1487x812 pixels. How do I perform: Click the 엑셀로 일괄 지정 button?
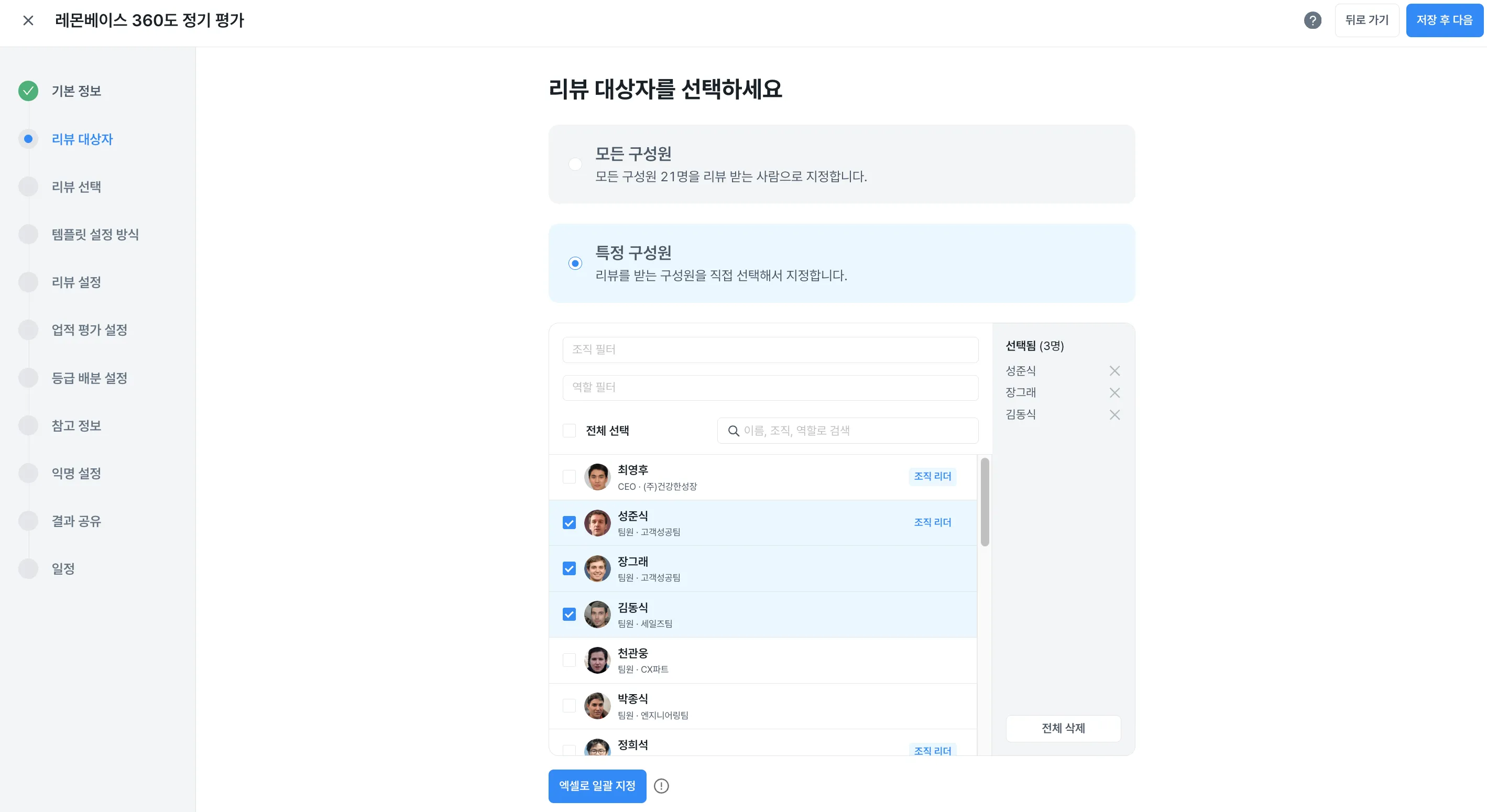pyautogui.click(x=597, y=785)
